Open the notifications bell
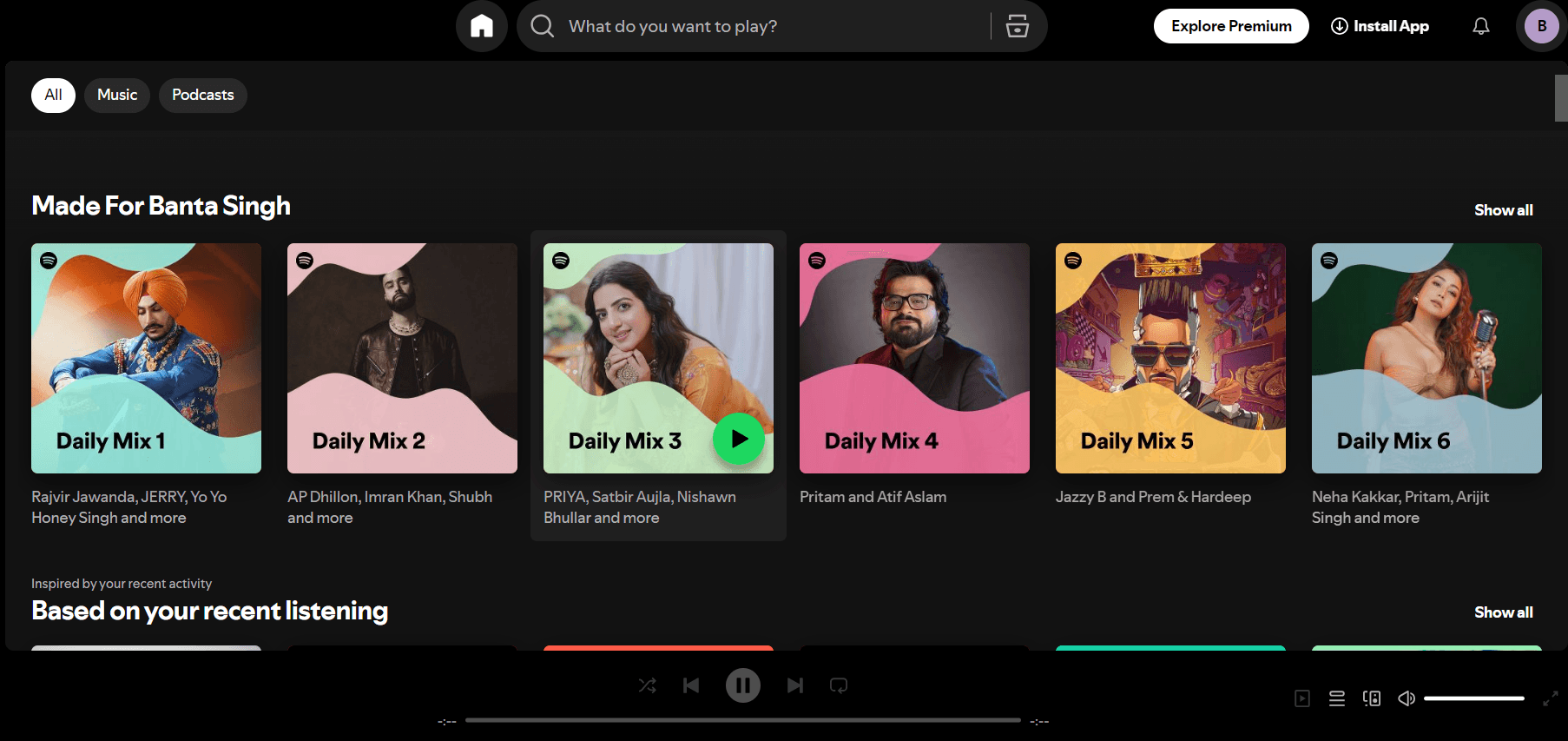The image size is (1568, 741). tap(1481, 26)
